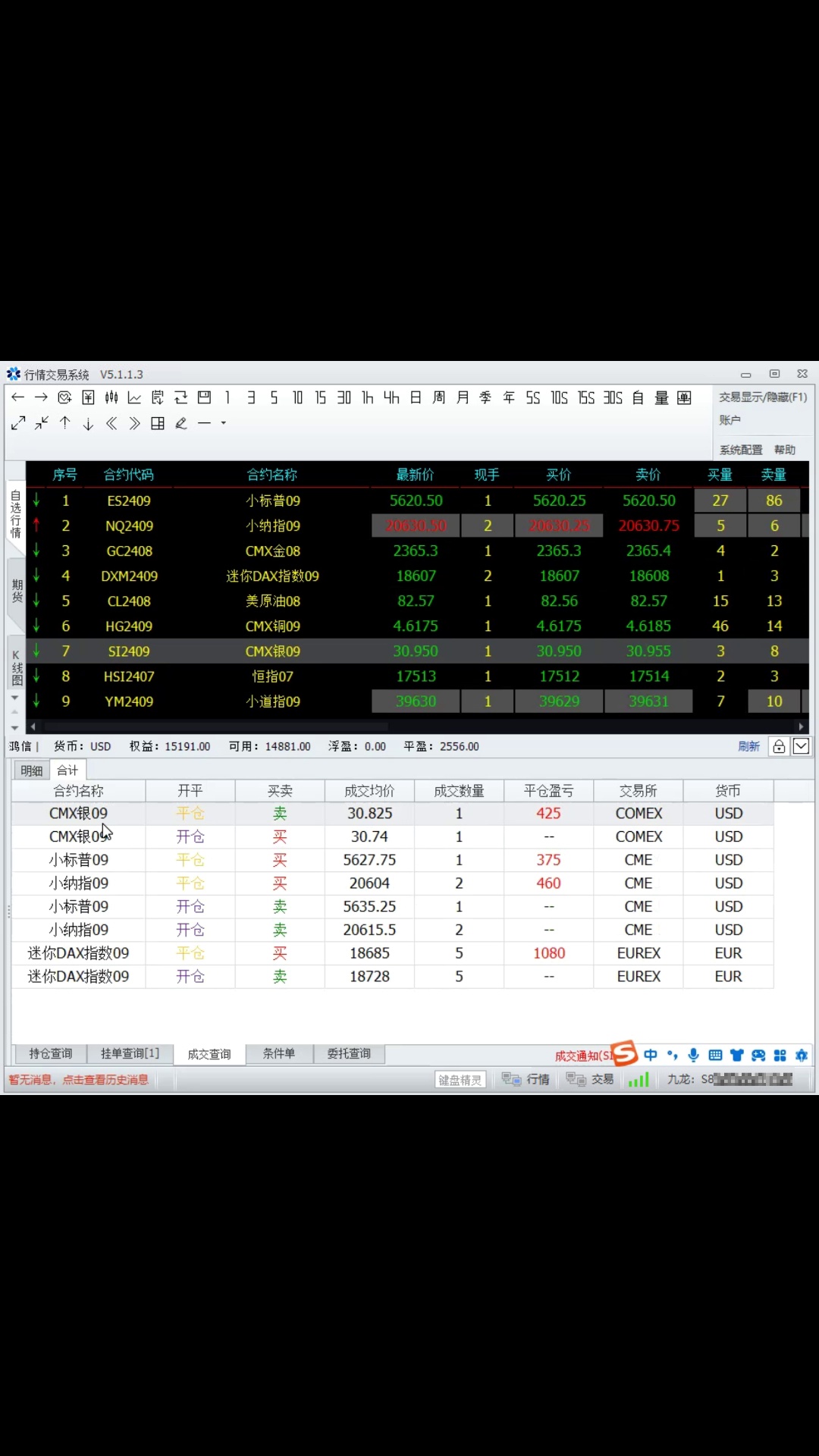This screenshot has height=1456, width=819.
Task: Select the YM2409 小道指09 row
Action: pyautogui.click(x=417, y=701)
